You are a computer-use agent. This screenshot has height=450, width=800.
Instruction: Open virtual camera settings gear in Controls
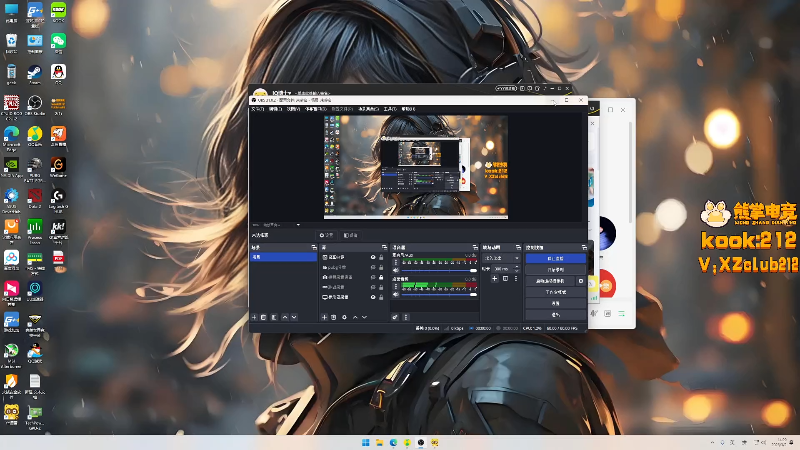click(581, 282)
